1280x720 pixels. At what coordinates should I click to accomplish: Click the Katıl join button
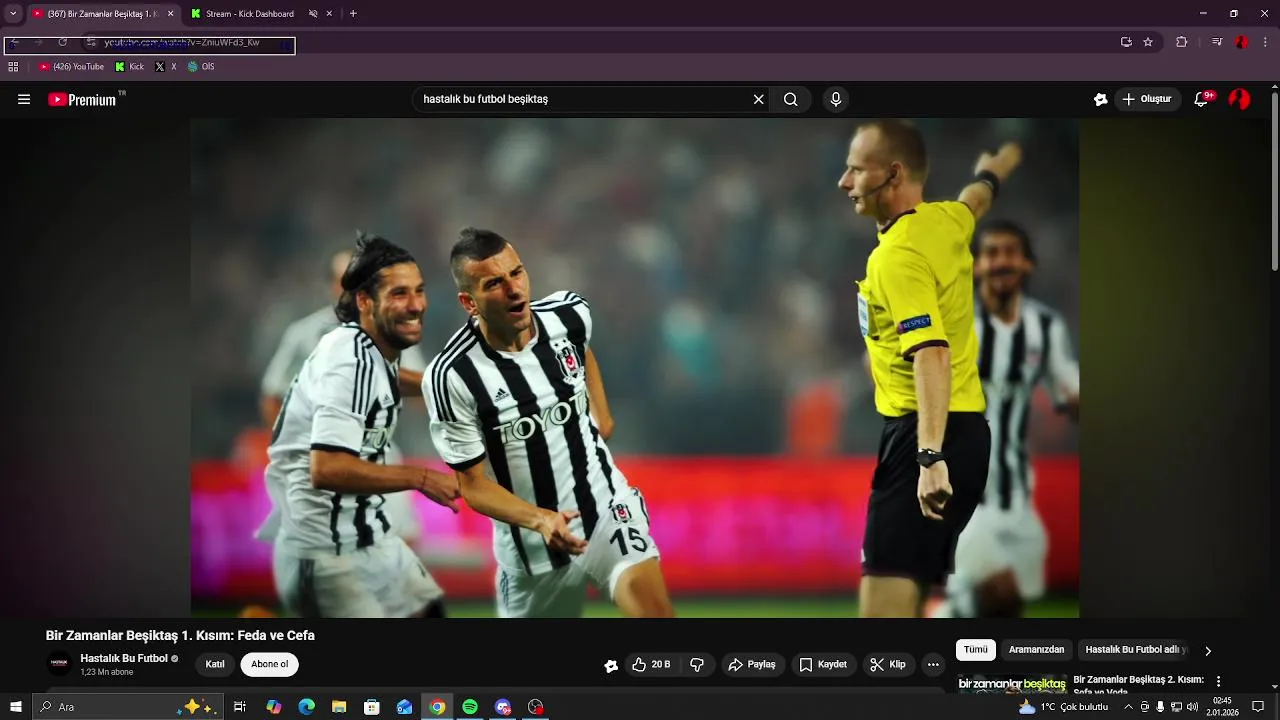(x=215, y=665)
